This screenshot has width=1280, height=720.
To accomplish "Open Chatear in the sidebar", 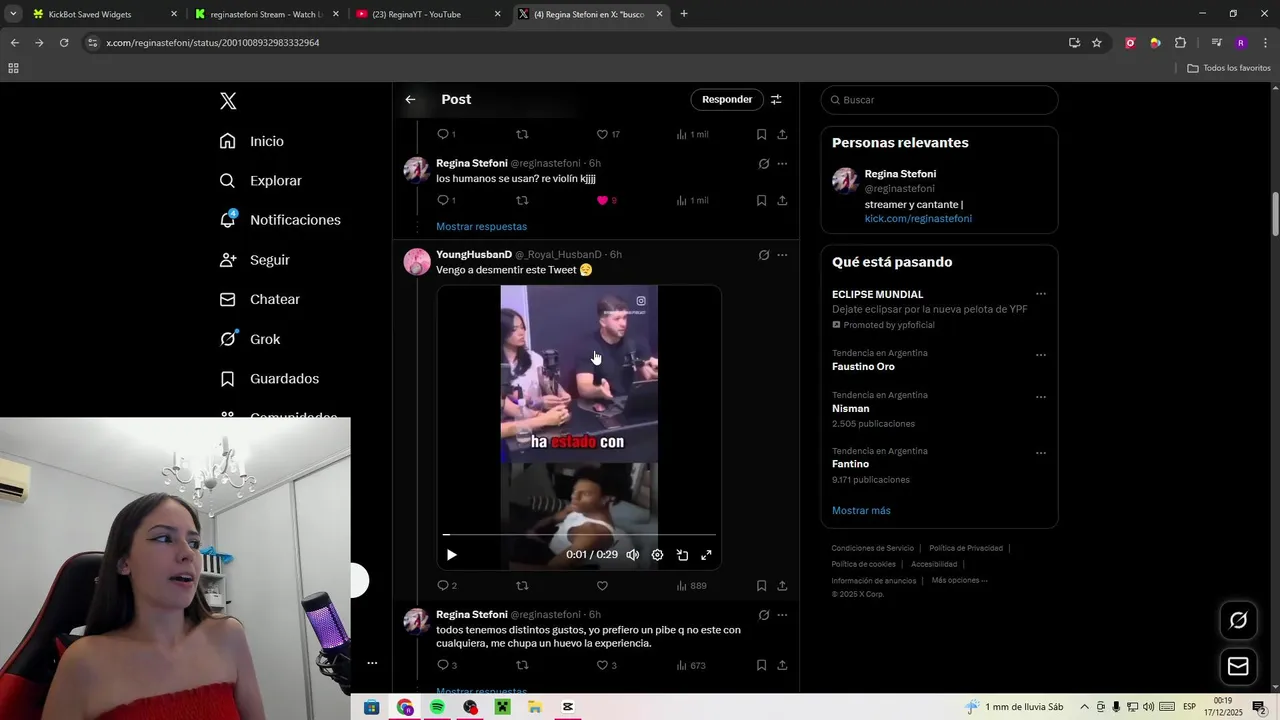I will [x=260, y=299].
